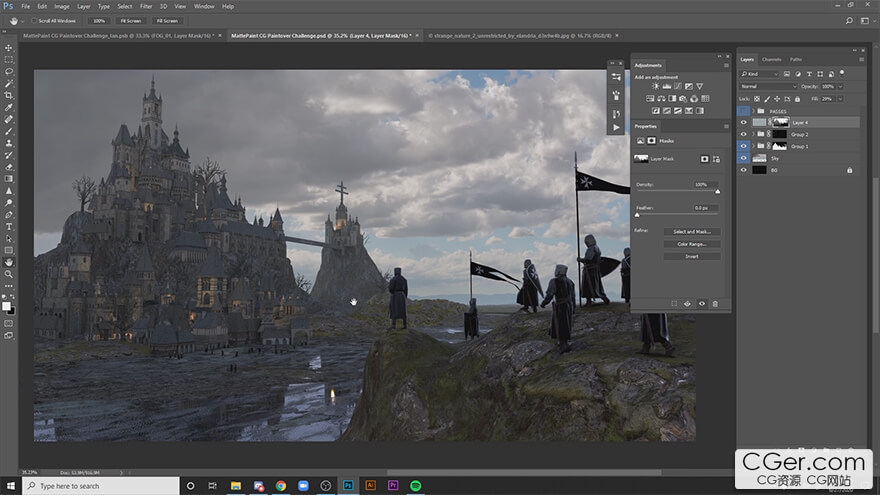
Task: Open Photoshop search magnifier at top right
Action: [849, 21]
